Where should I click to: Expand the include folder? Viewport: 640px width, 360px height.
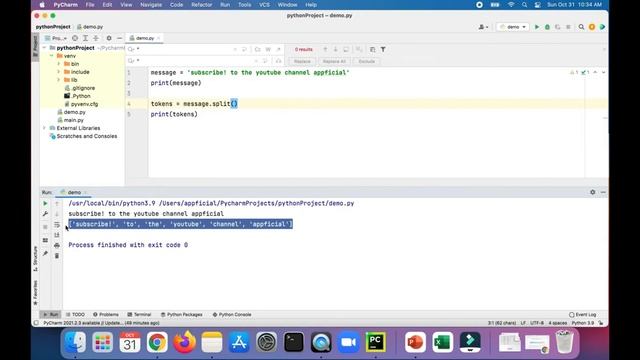tap(59, 72)
